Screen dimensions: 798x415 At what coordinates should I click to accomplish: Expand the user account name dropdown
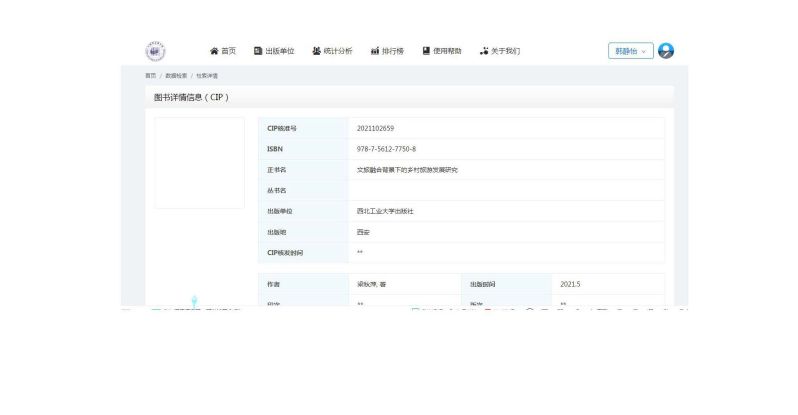point(630,51)
